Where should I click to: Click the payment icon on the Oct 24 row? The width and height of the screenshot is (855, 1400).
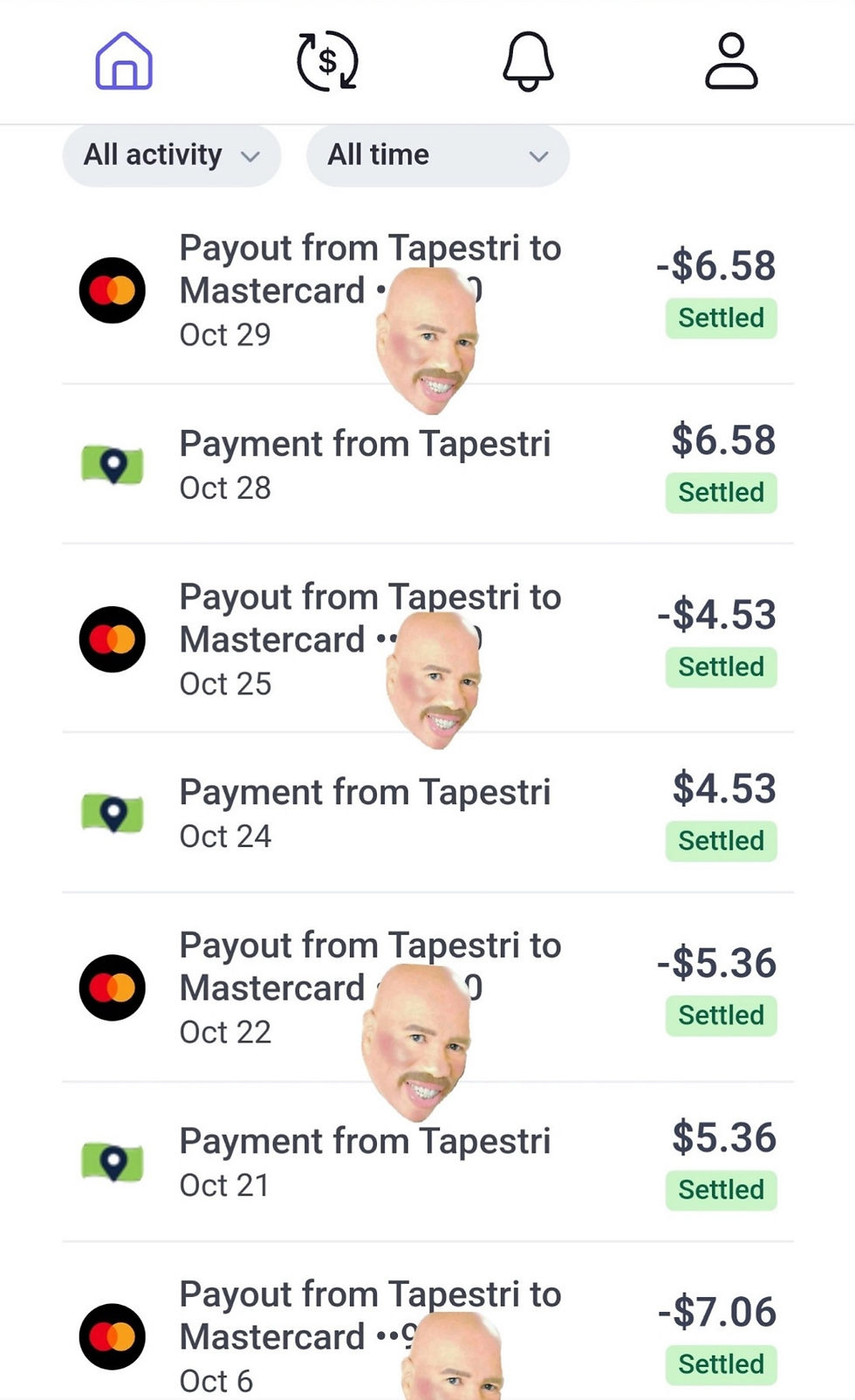pyautogui.click(x=112, y=813)
